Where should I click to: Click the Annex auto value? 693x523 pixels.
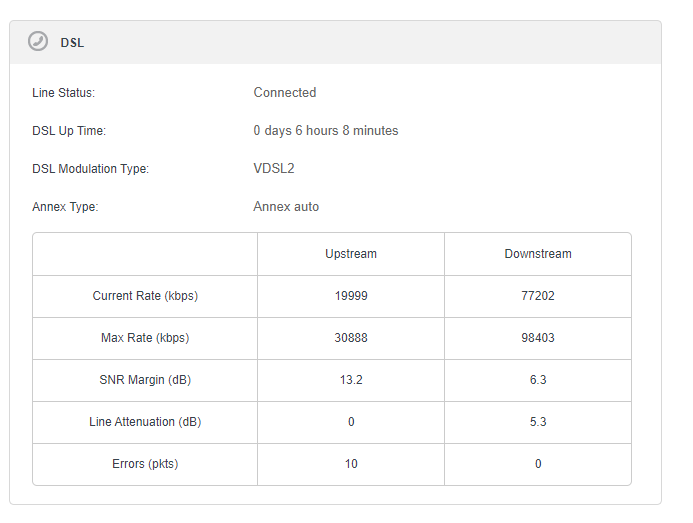(x=286, y=207)
